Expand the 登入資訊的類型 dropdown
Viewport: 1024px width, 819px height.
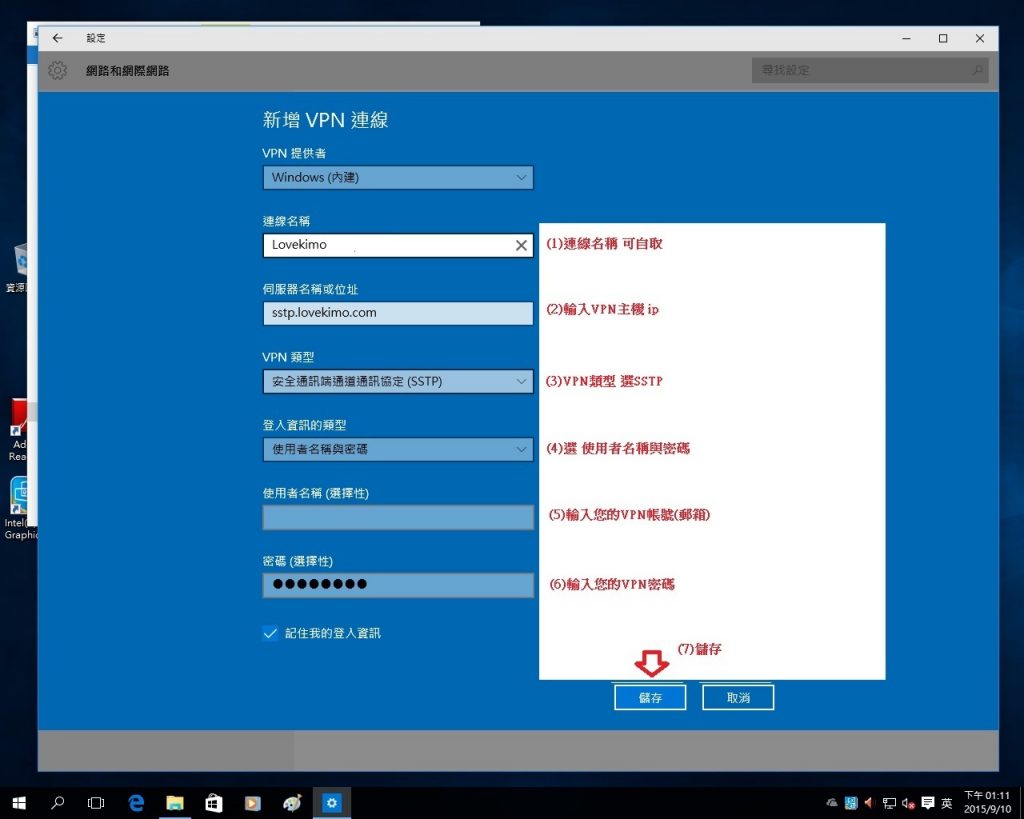398,449
